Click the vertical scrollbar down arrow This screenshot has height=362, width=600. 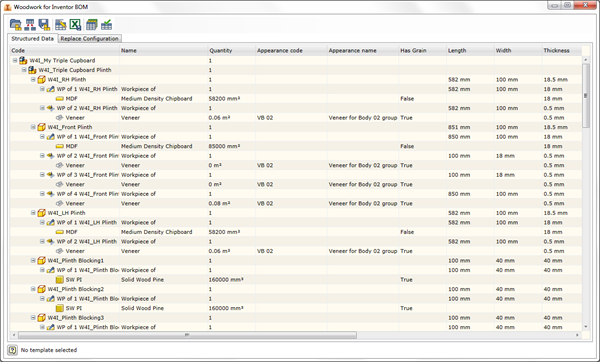pyautogui.click(x=585, y=327)
